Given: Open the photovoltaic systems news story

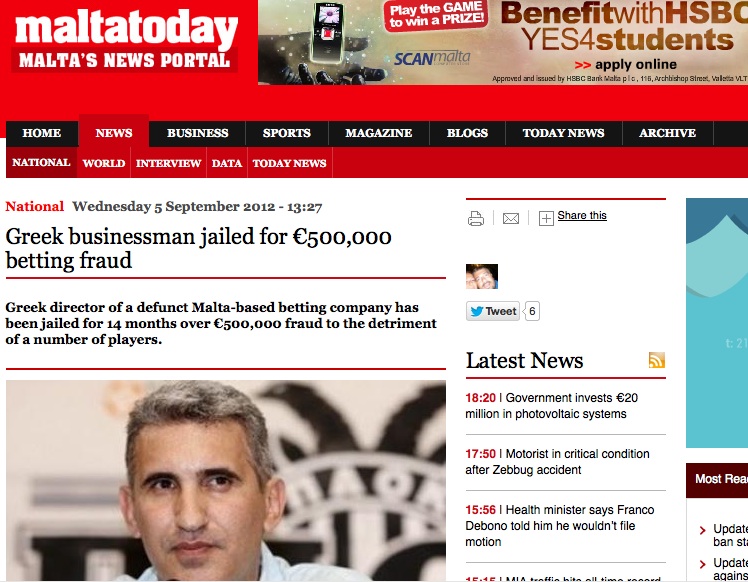Looking at the screenshot, I should click(551, 406).
